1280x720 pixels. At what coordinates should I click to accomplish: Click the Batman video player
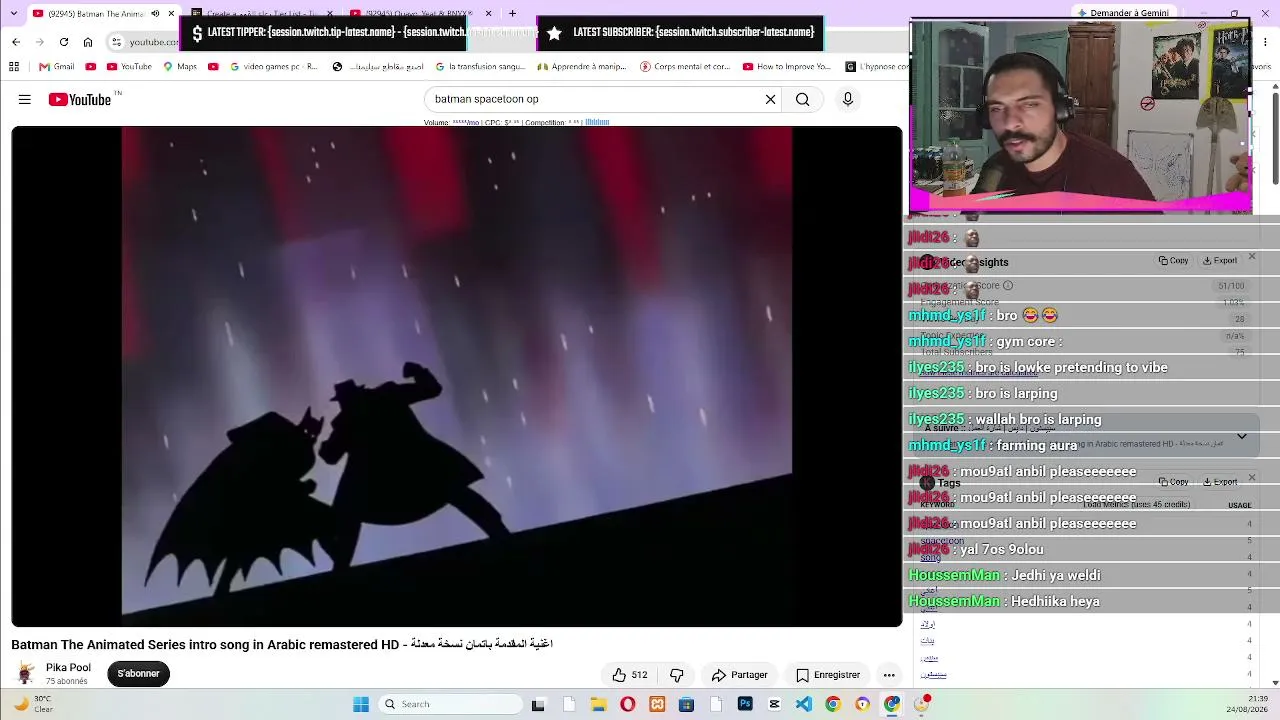(x=456, y=376)
